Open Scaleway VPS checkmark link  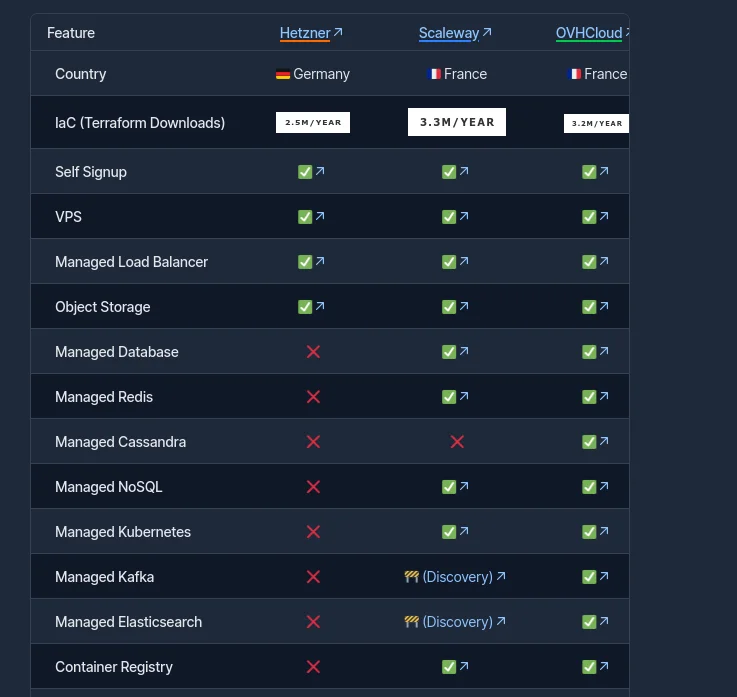pos(455,217)
